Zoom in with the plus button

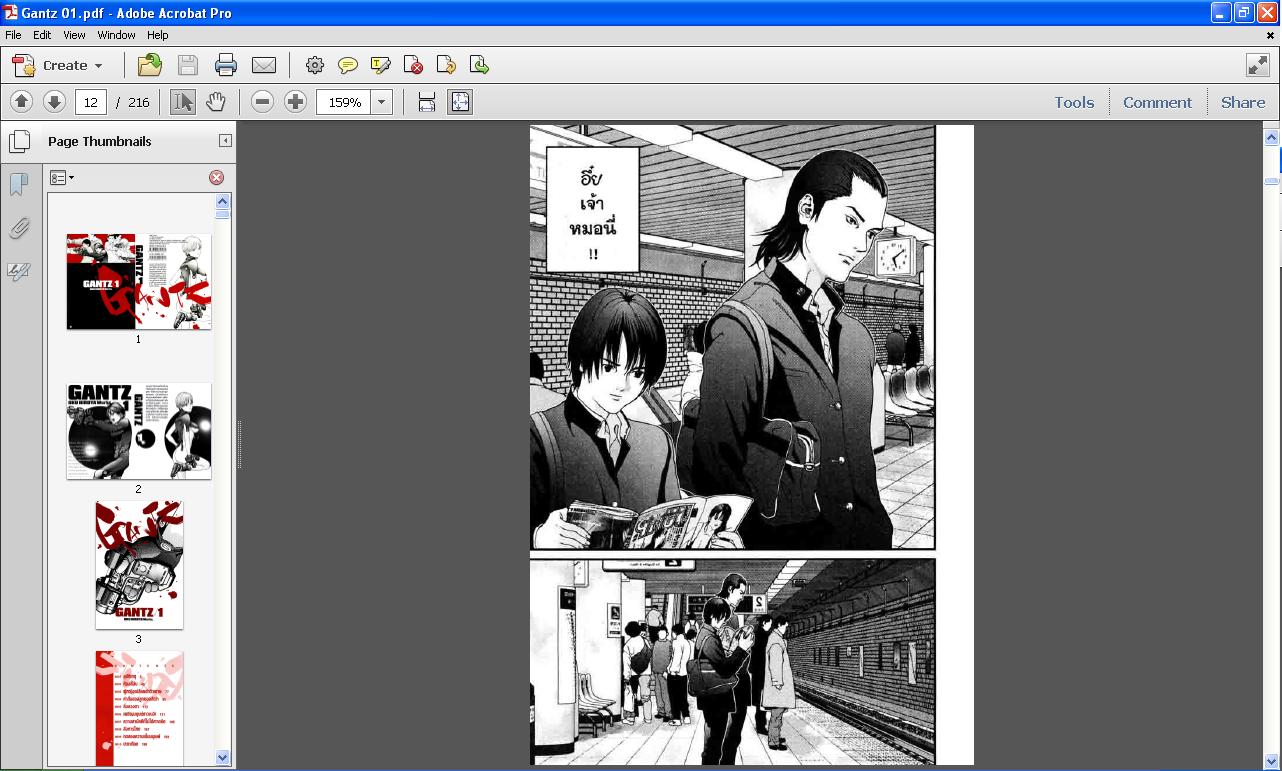tap(295, 102)
